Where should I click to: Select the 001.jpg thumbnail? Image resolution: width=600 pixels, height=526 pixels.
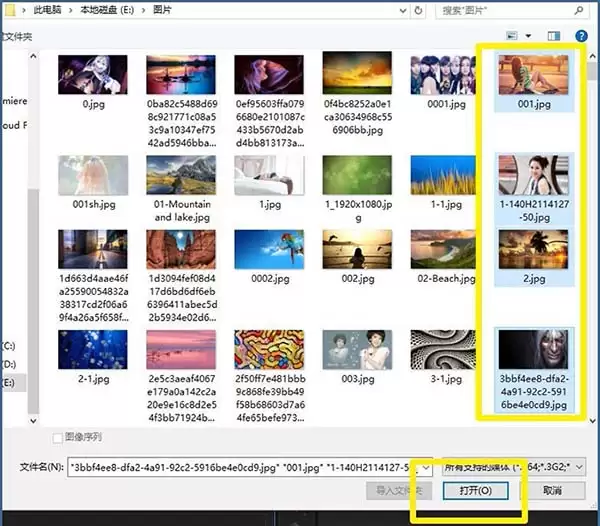coord(533,75)
